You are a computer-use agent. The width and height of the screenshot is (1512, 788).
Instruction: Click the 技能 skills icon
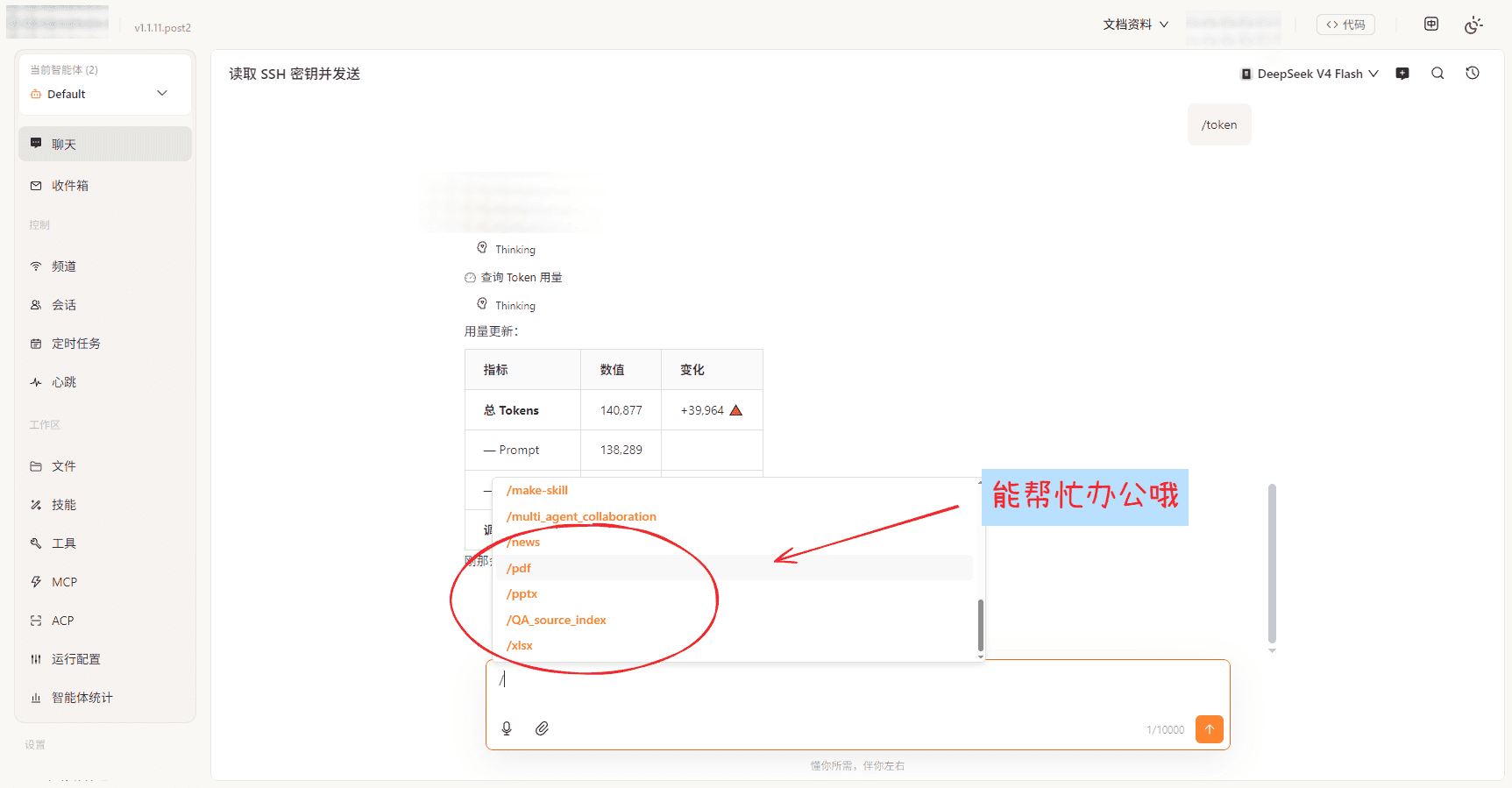(36, 505)
